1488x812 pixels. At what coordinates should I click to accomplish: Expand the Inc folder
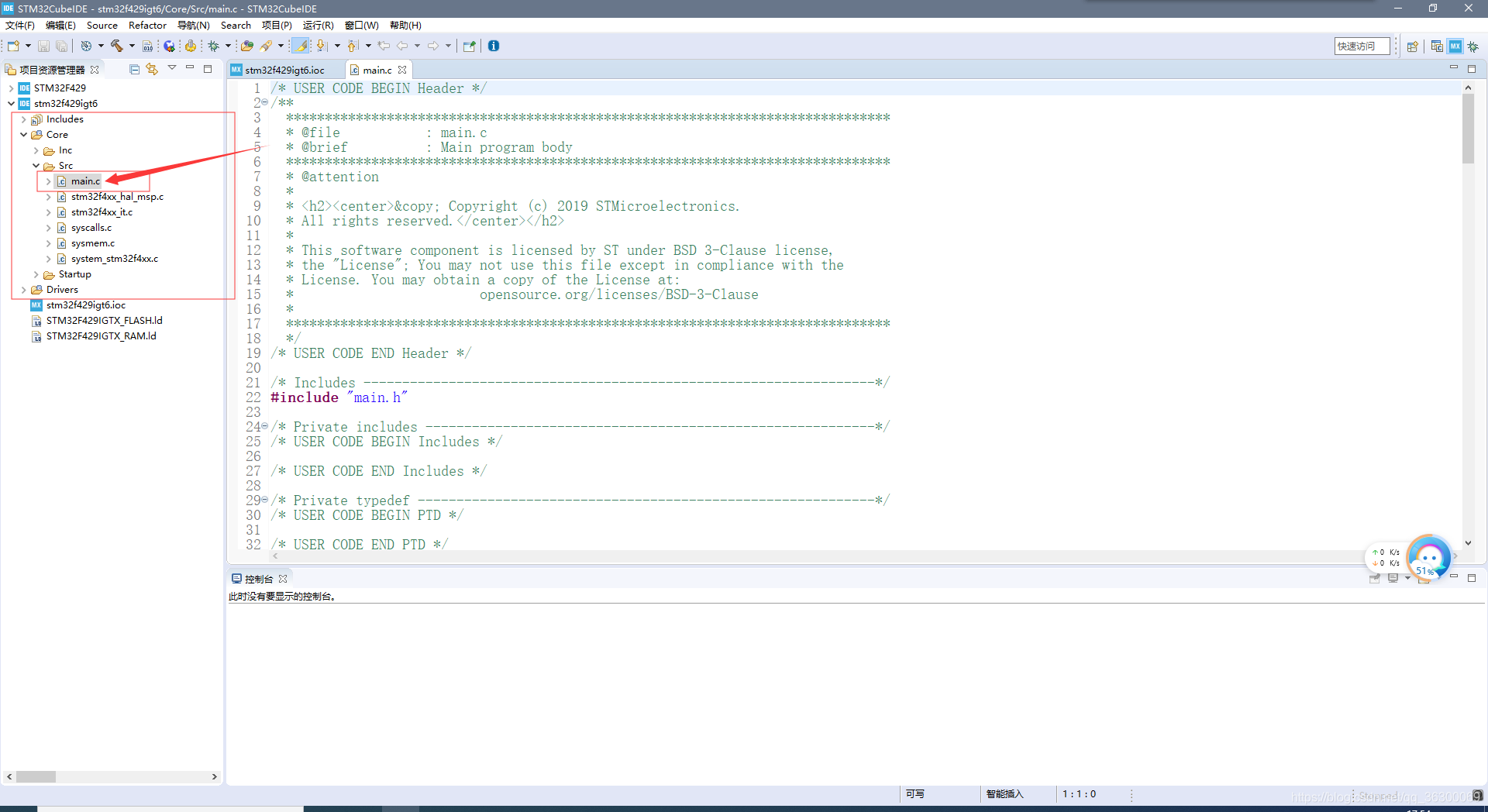pyautogui.click(x=36, y=150)
